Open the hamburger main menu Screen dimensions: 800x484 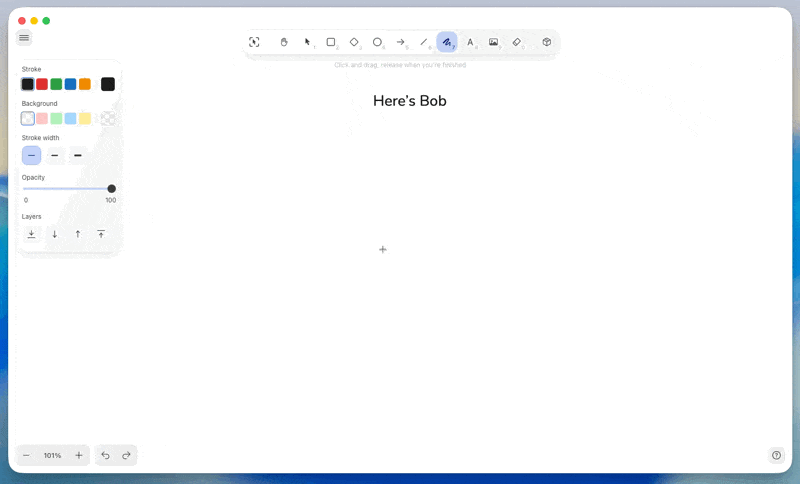pos(24,37)
